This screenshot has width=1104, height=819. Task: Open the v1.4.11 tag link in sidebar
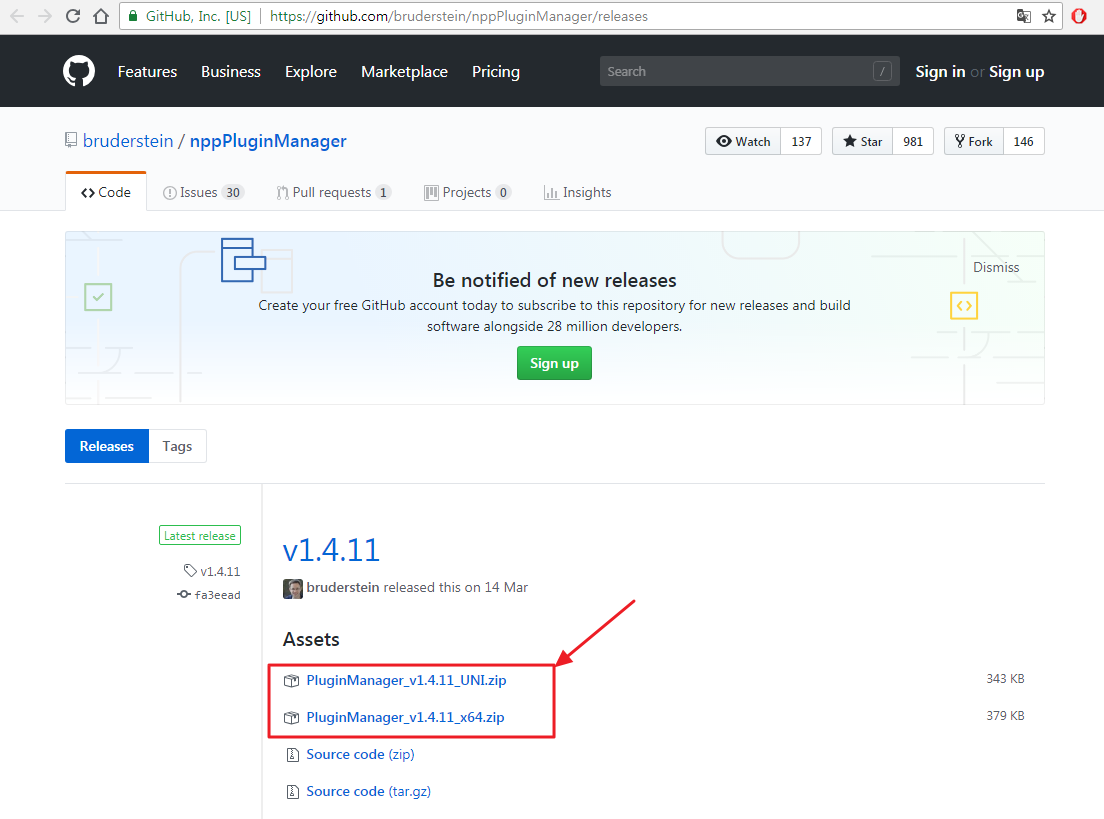tap(220, 571)
